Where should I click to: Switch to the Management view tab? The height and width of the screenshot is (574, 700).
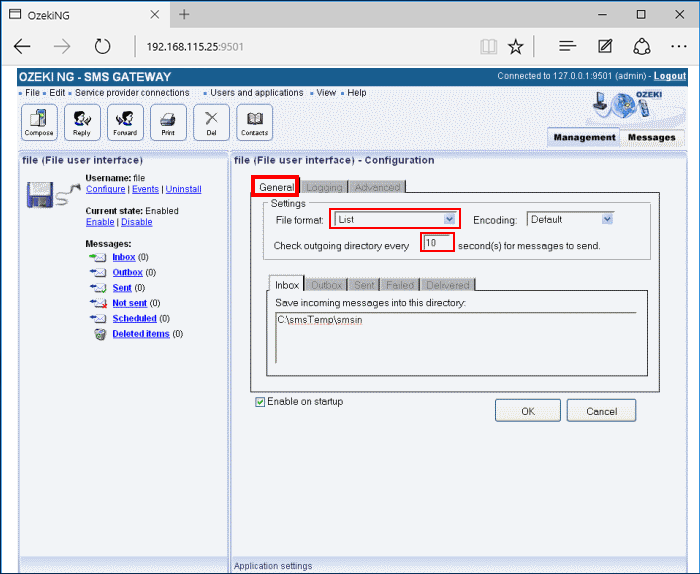tap(584, 137)
